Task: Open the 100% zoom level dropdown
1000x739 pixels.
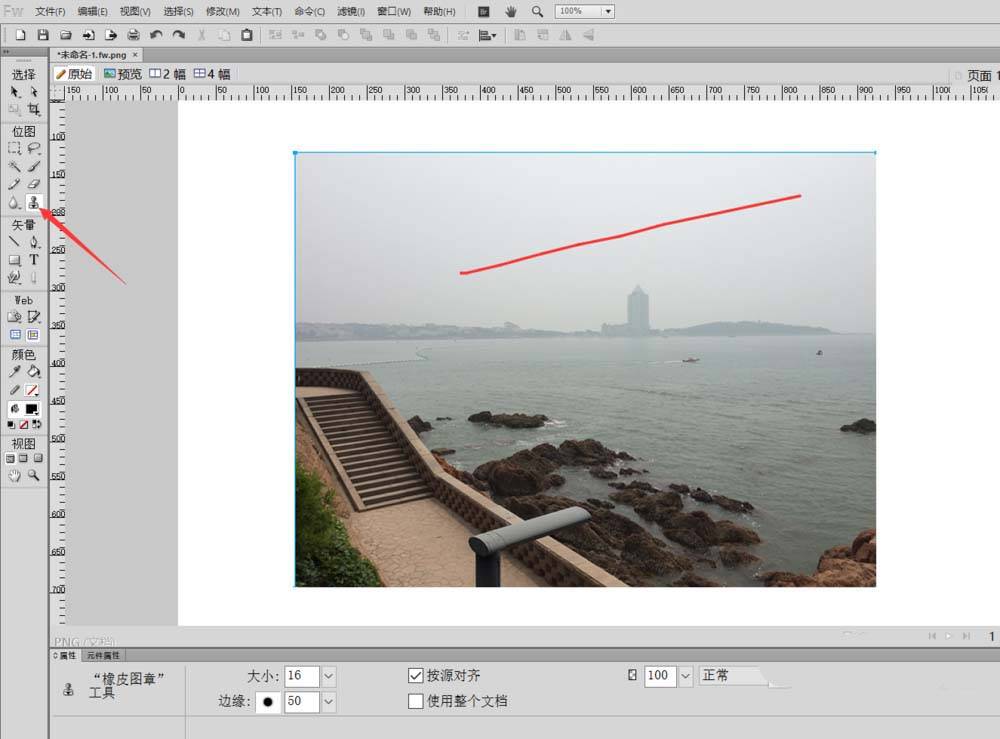Action: [x=608, y=11]
